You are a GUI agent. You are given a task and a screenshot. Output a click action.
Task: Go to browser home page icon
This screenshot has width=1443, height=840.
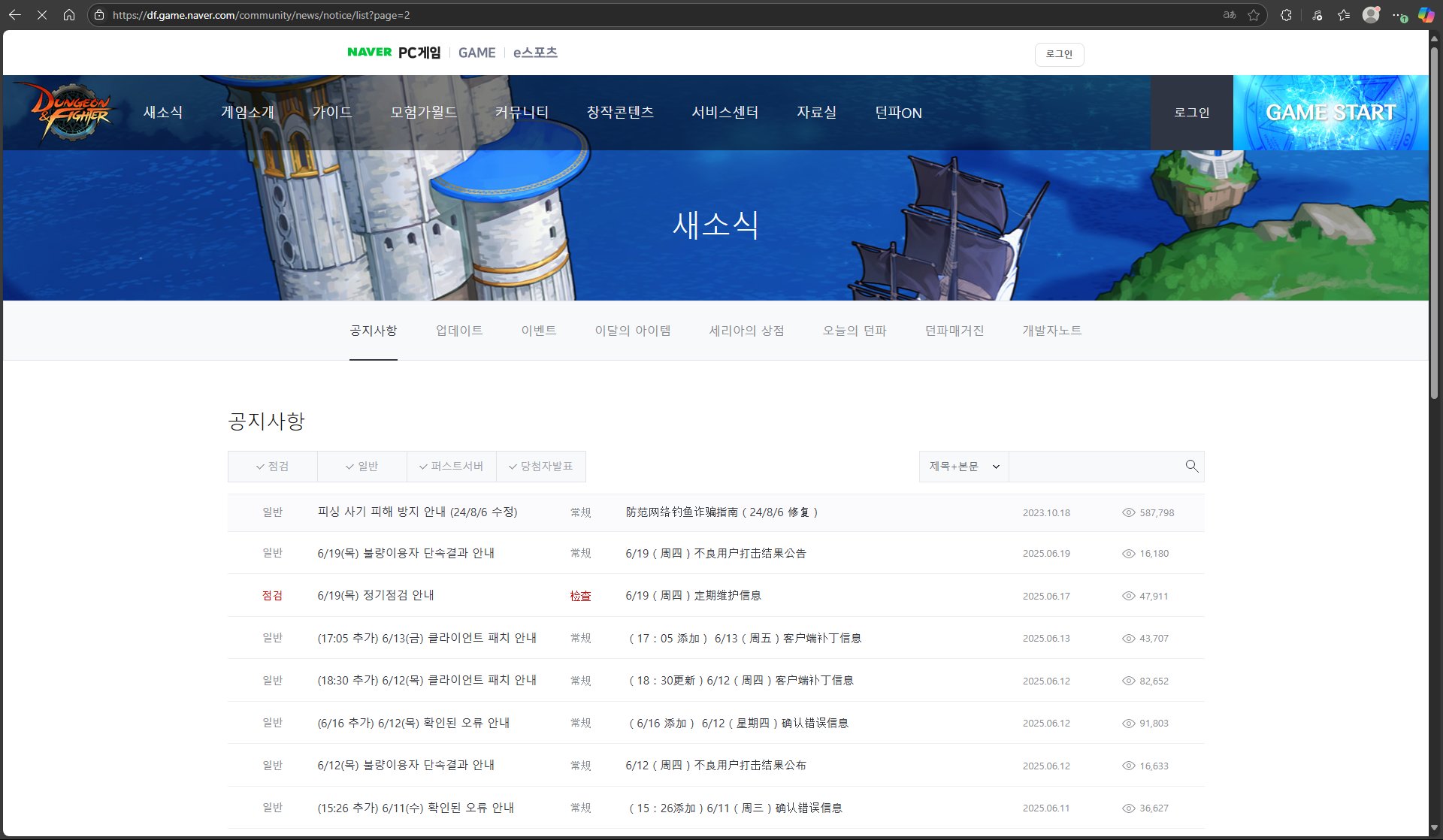[x=69, y=15]
